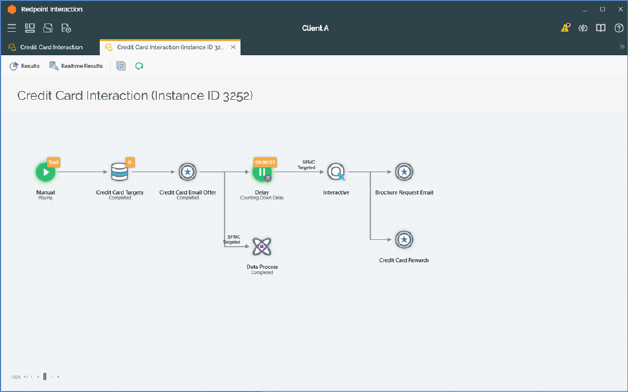Switch to the Credit Card Interaction tab
The width and height of the screenshot is (628, 392).
(46, 47)
